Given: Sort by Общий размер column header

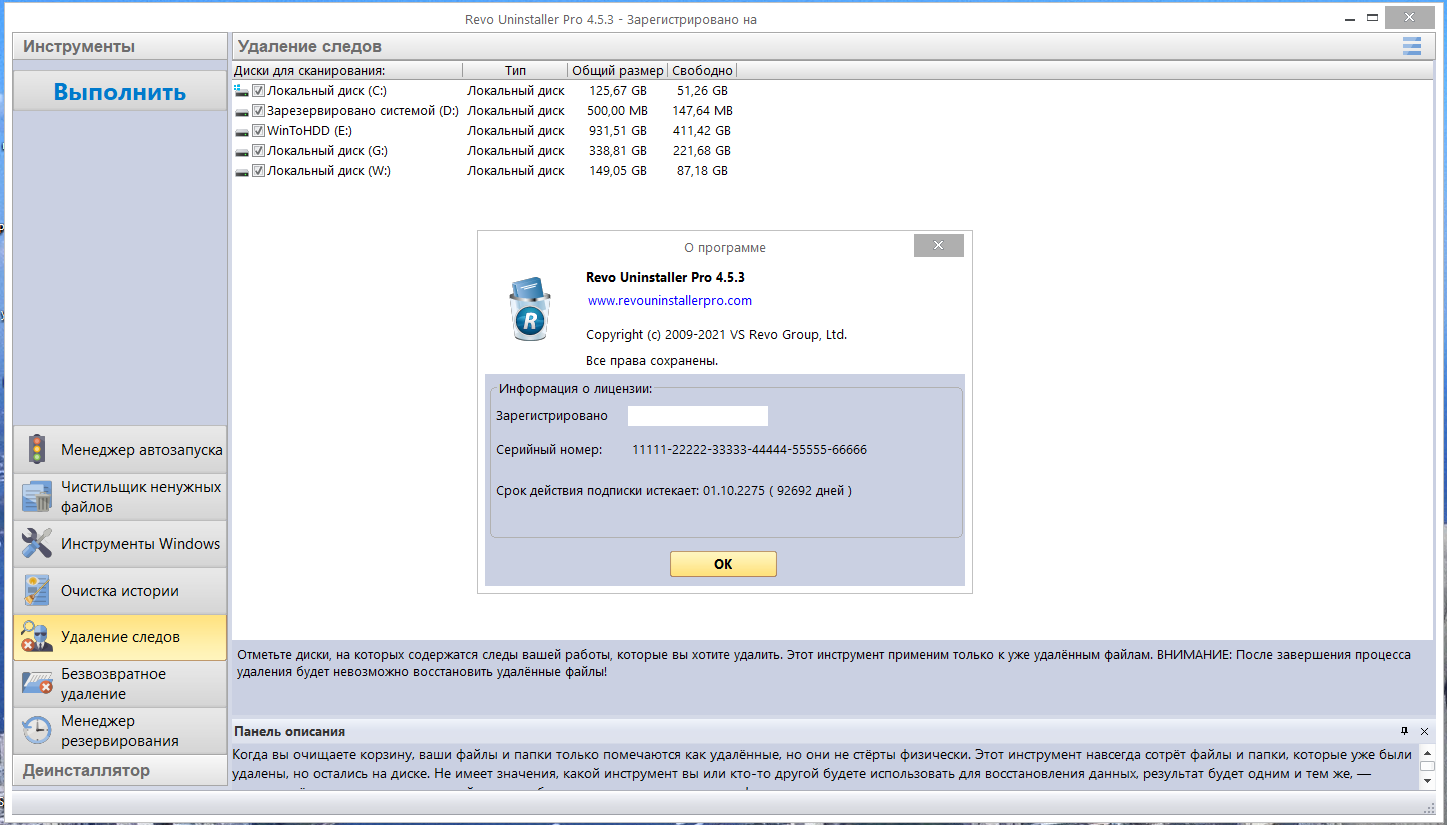Looking at the screenshot, I should 618,70.
